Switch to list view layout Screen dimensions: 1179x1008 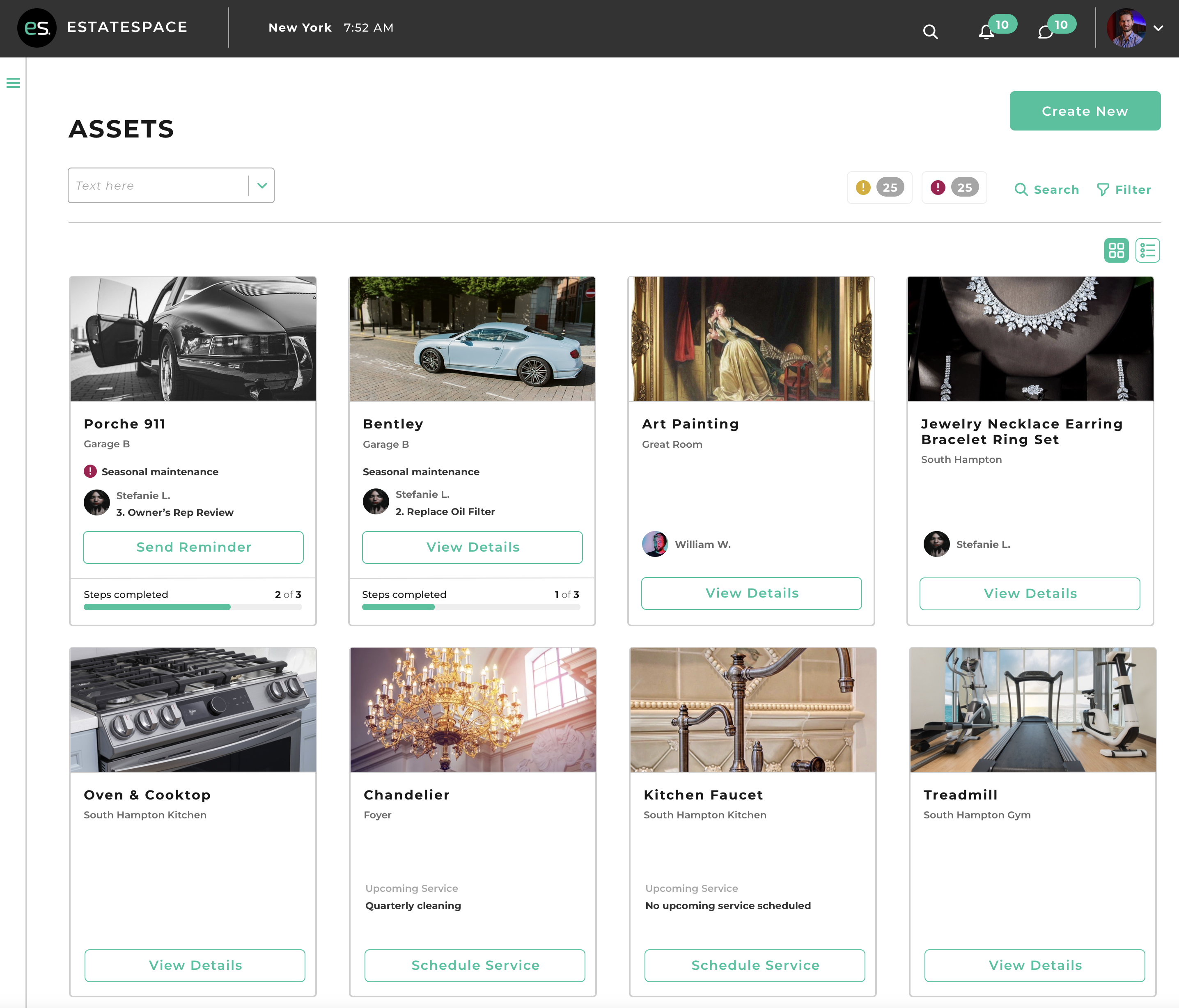(x=1148, y=250)
